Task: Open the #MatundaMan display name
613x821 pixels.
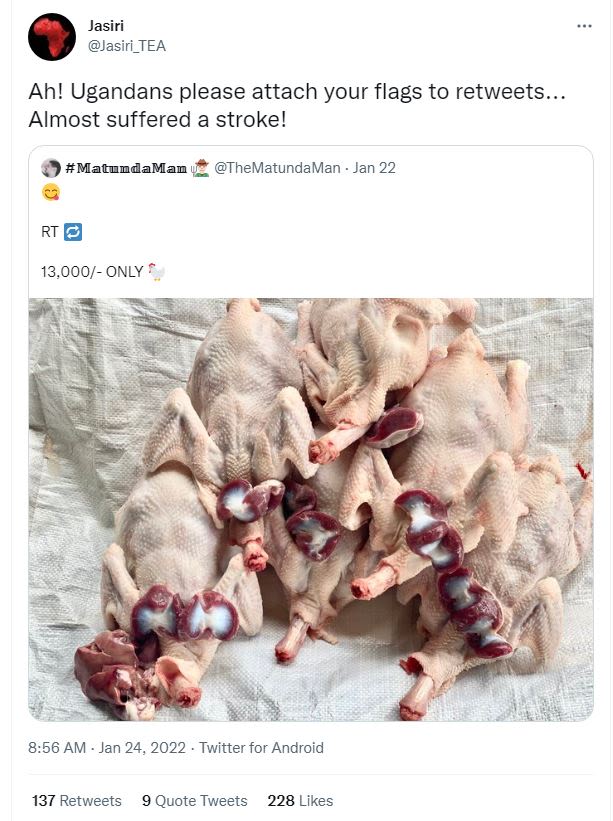Action: tap(126, 168)
